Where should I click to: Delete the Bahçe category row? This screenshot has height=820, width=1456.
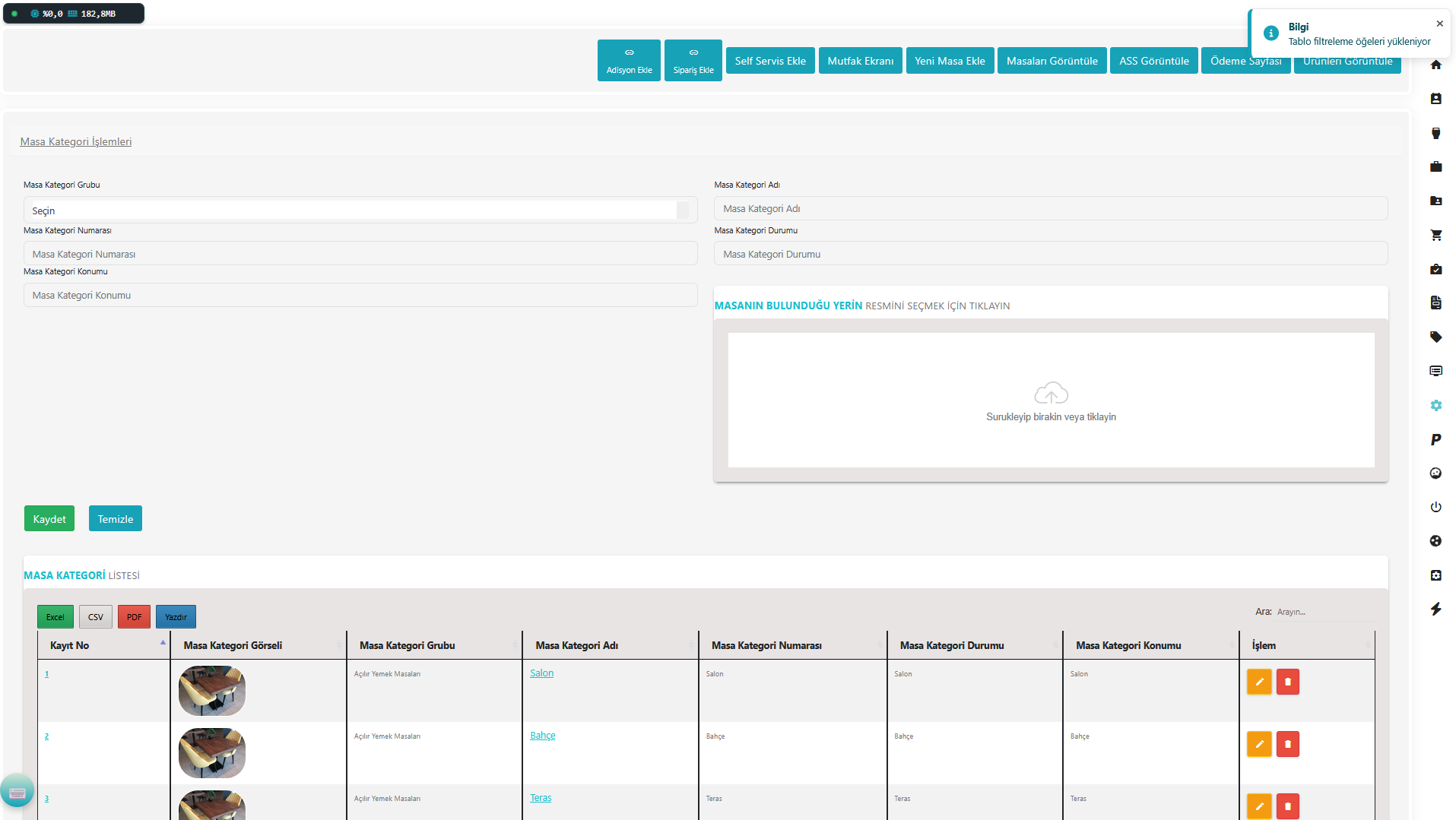(1287, 744)
